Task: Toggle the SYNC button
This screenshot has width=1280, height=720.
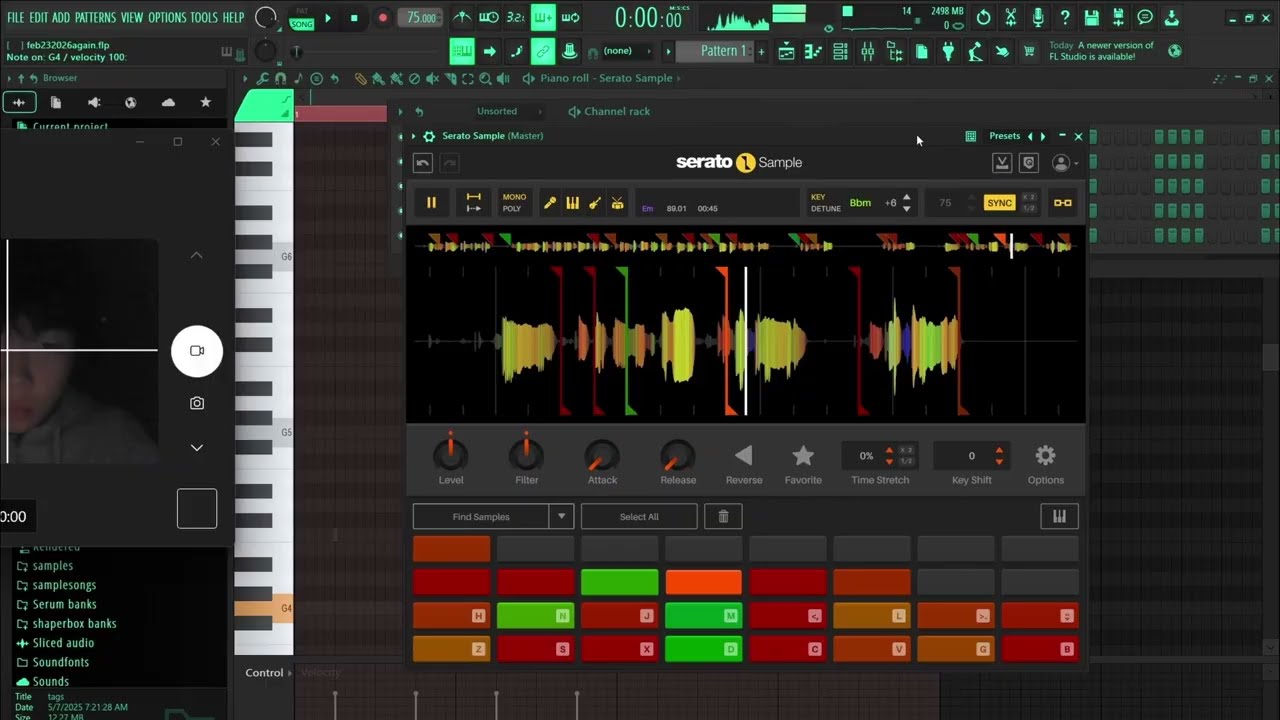Action: click(x=999, y=203)
